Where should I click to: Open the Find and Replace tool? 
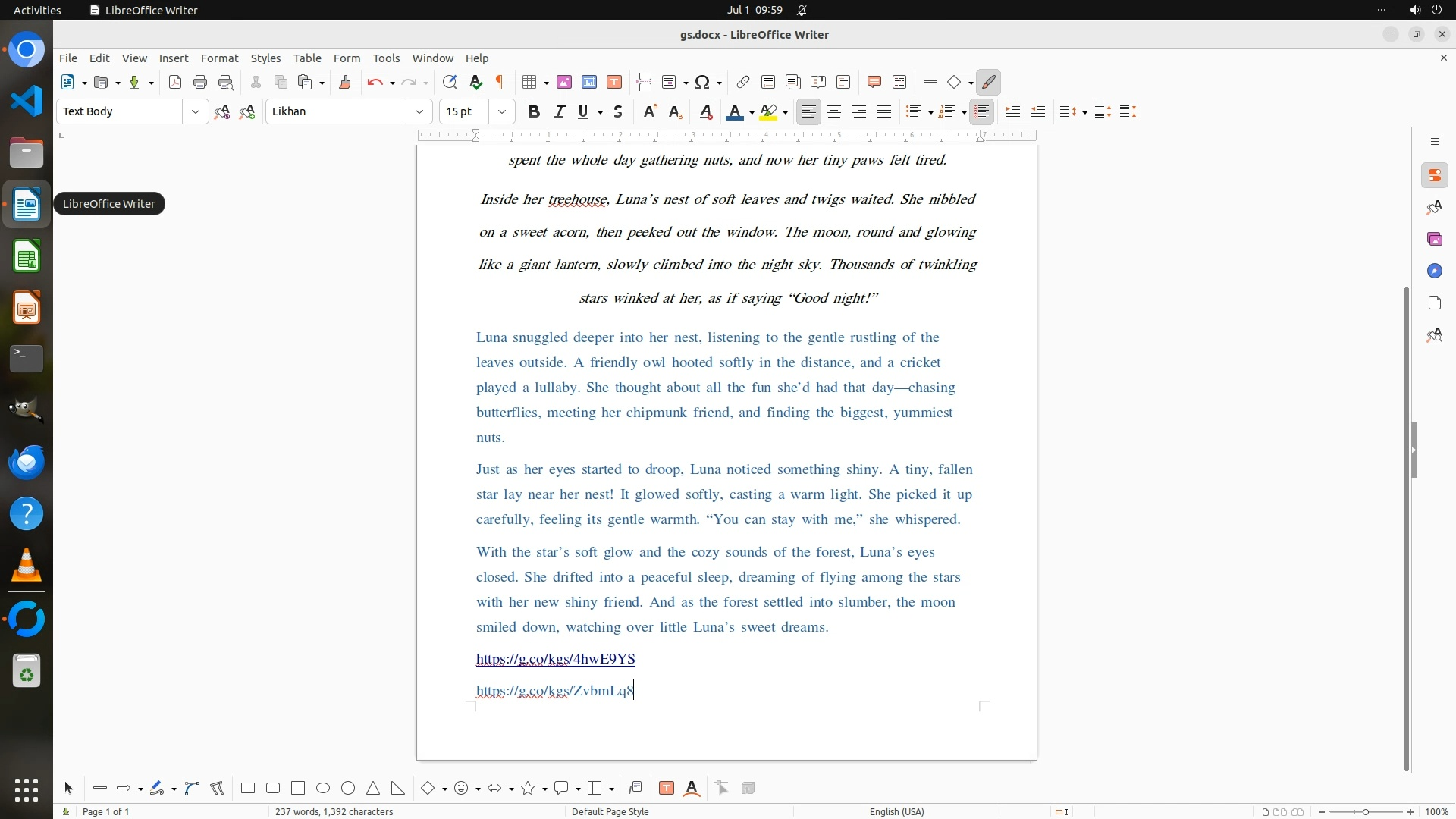[450, 82]
